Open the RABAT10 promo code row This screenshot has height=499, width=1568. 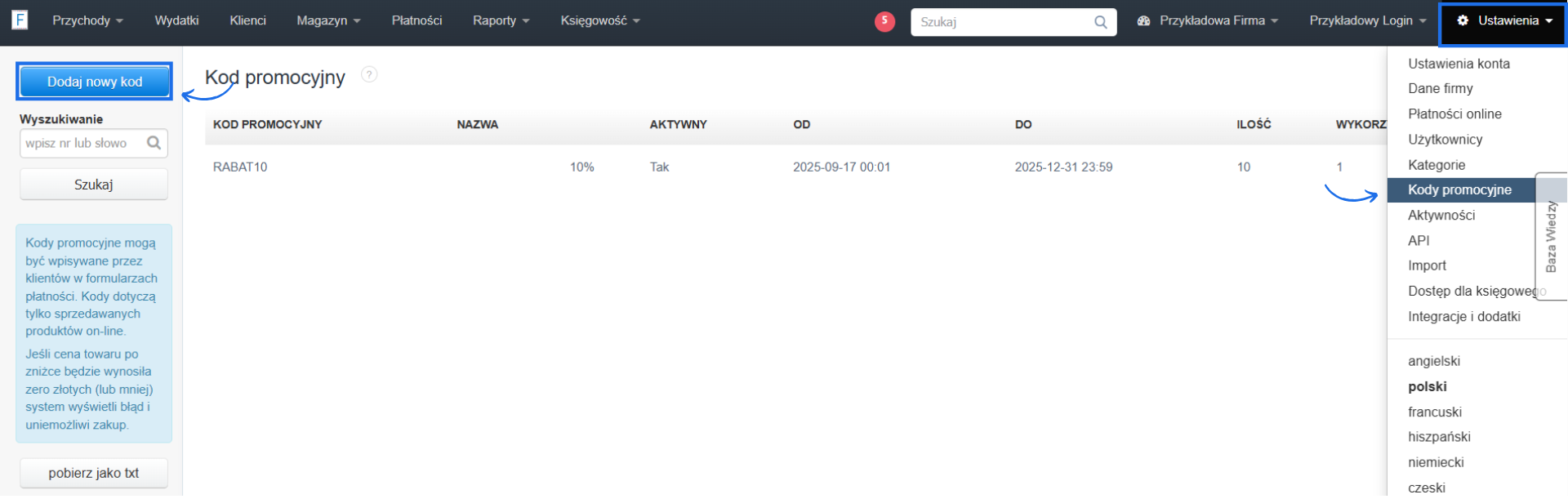pos(240,167)
